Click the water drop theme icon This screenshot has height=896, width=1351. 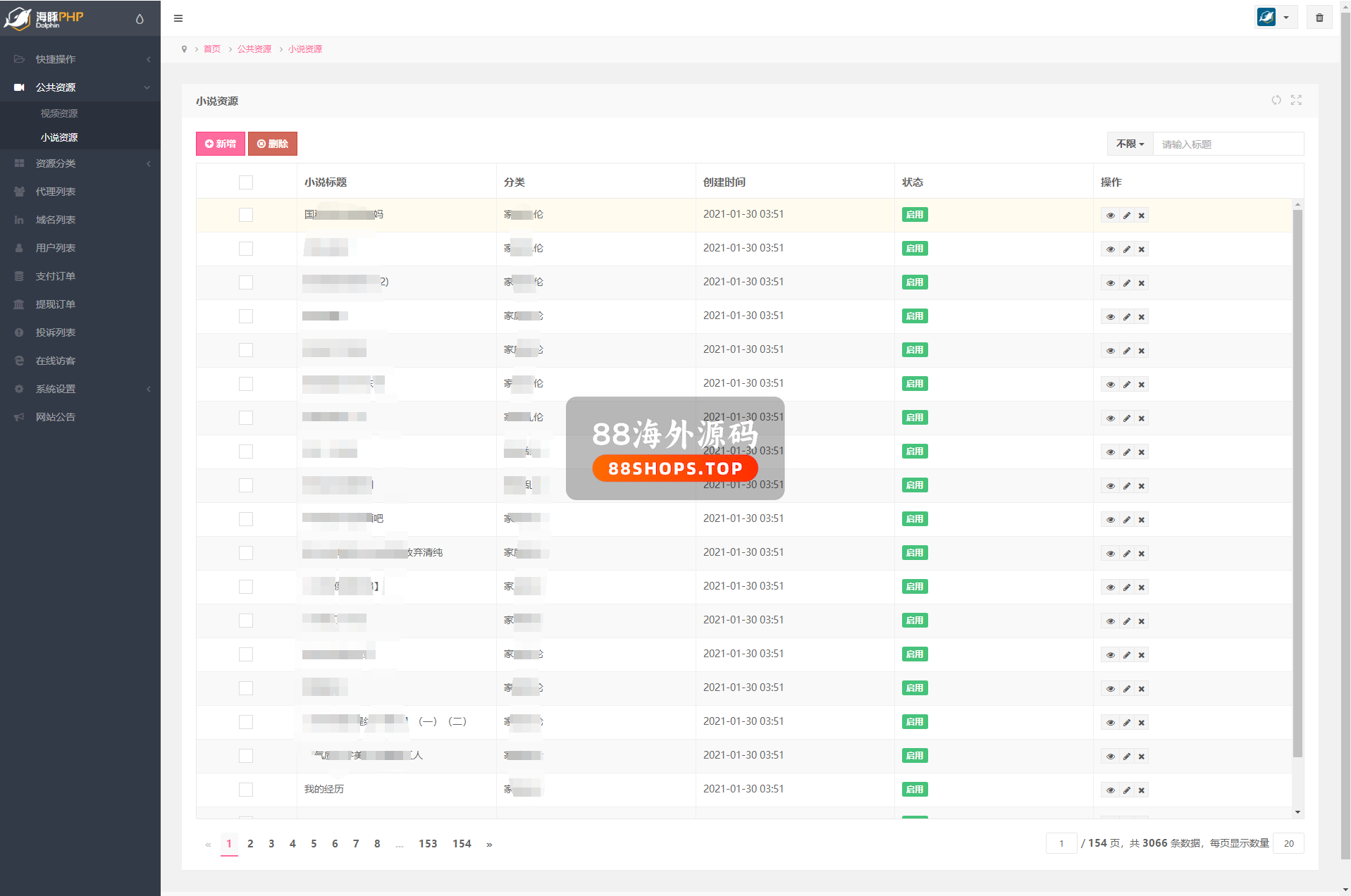pos(140,19)
